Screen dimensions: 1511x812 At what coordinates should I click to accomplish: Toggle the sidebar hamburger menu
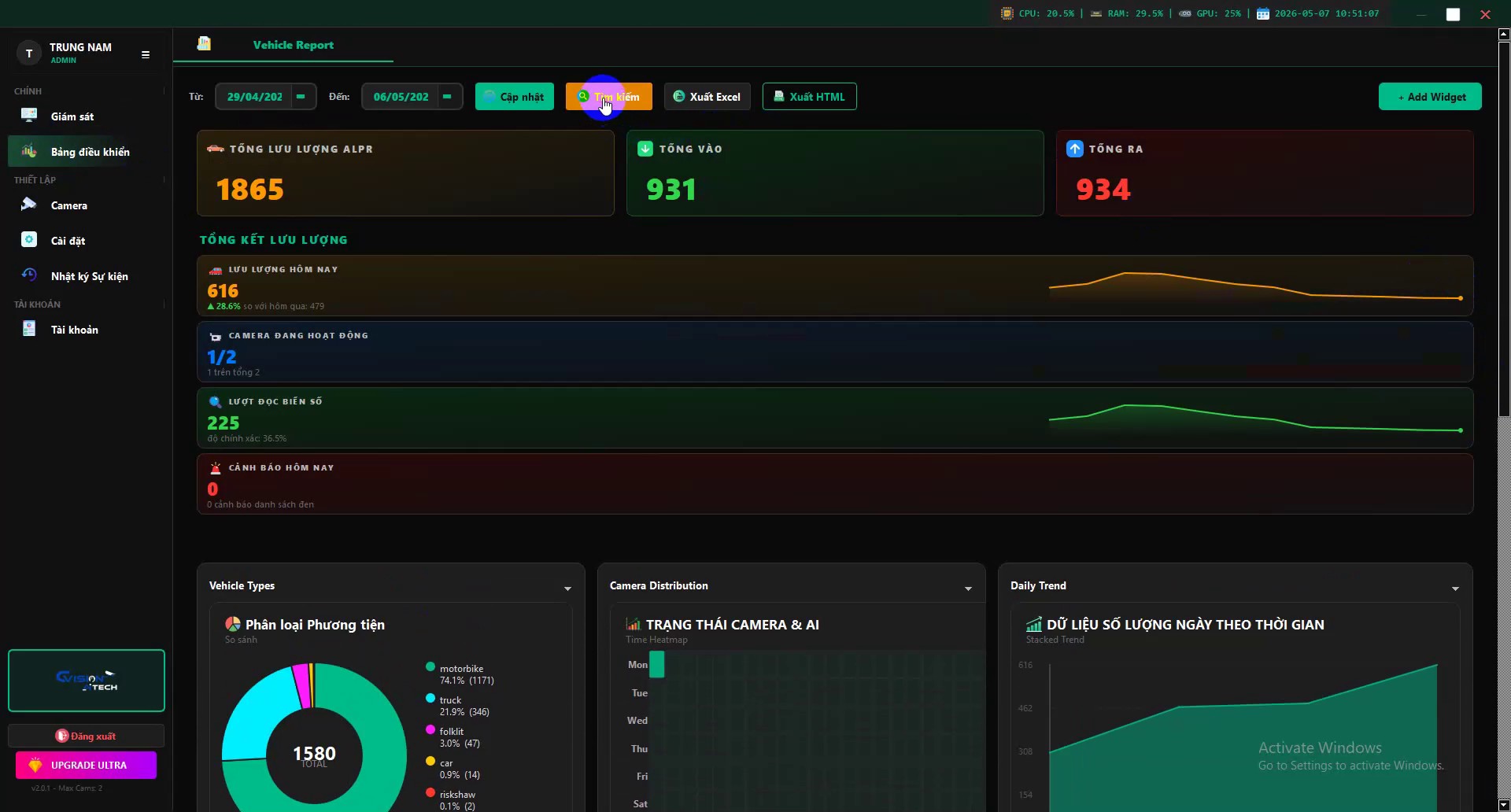pyautogui.click(x=146, y=54)
